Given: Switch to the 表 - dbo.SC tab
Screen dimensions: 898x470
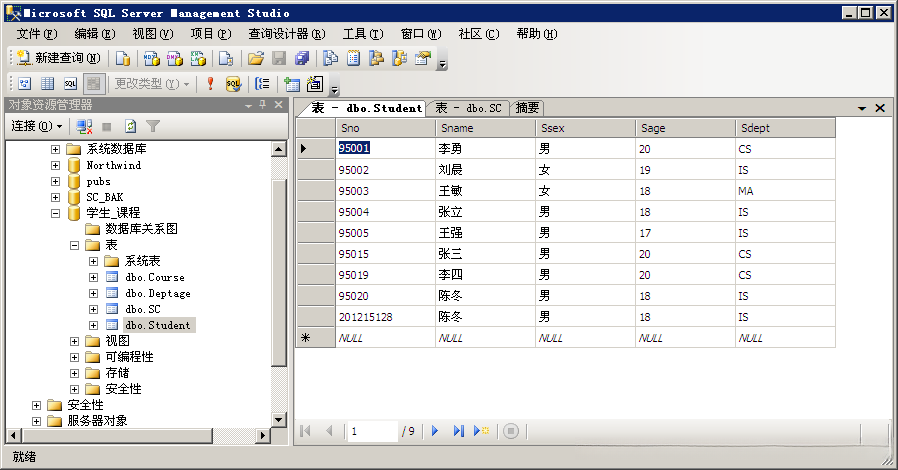Looking at the screenshot, I should (468, 108).
